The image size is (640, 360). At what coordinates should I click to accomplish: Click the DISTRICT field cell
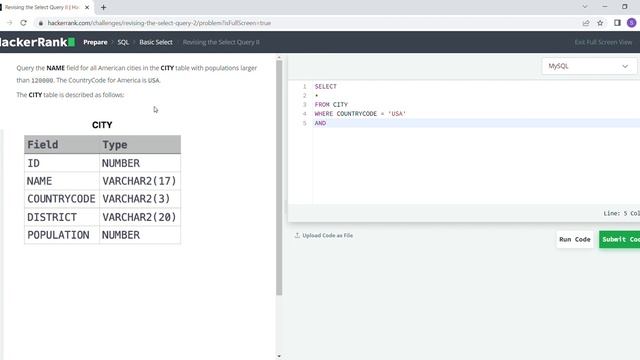click(62, 217)
